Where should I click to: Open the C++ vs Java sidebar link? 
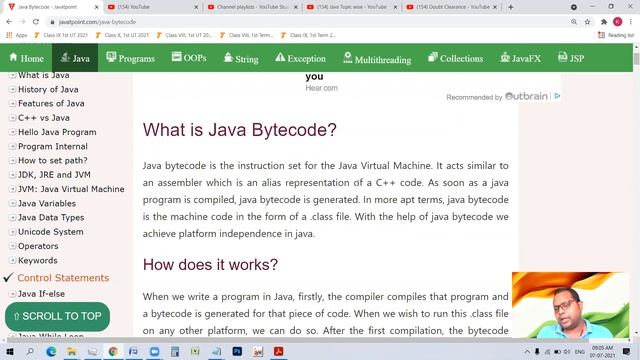[44, 118]
